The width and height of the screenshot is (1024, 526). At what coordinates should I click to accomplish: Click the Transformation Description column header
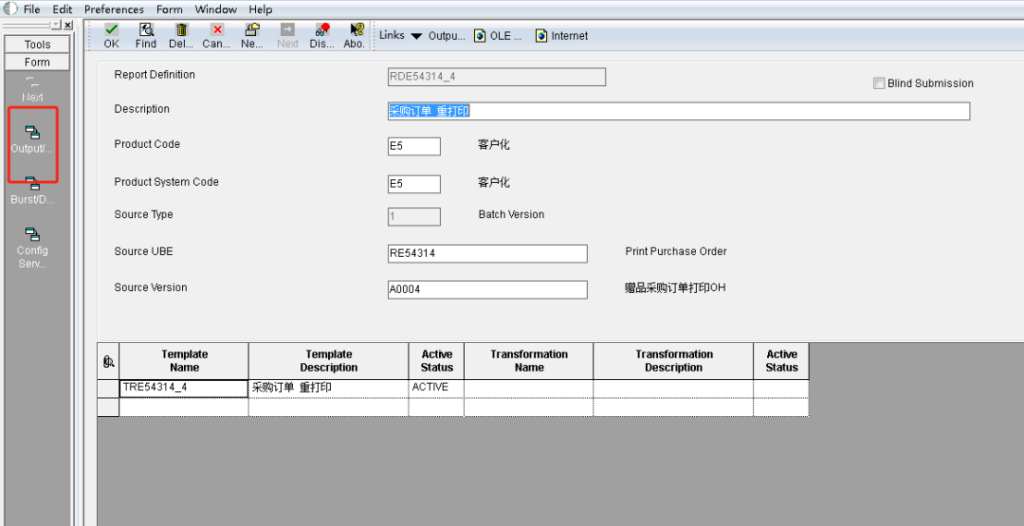(x=673, y=361)
